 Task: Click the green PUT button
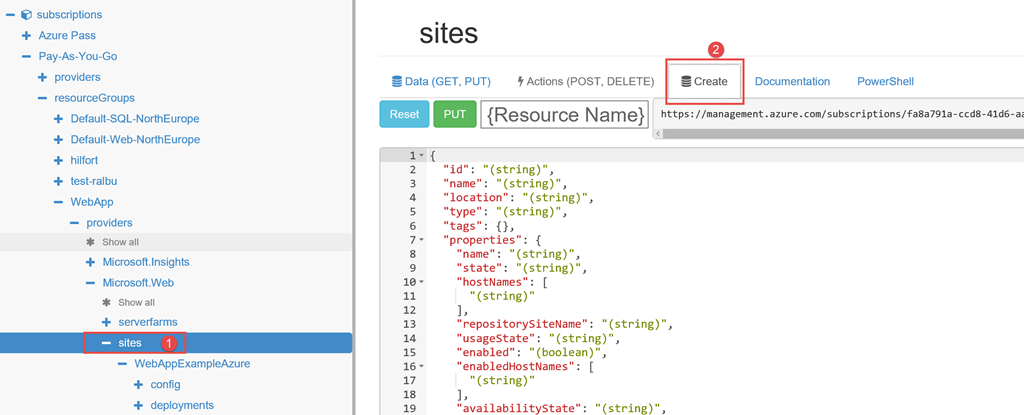(455, 114)
